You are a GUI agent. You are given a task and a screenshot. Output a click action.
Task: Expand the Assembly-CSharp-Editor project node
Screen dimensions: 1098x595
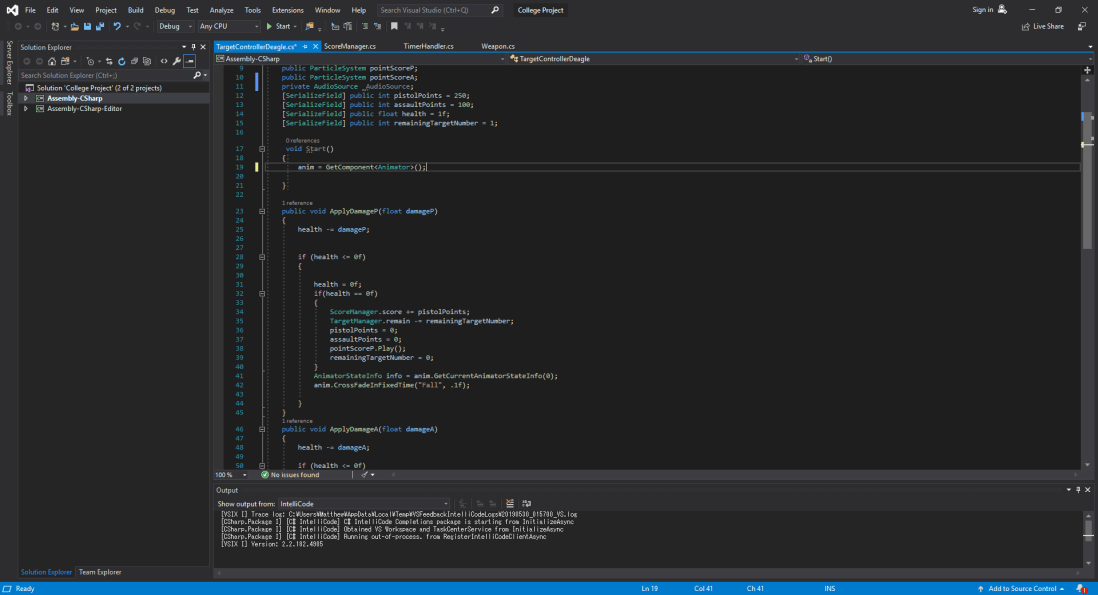pos(26,109)
